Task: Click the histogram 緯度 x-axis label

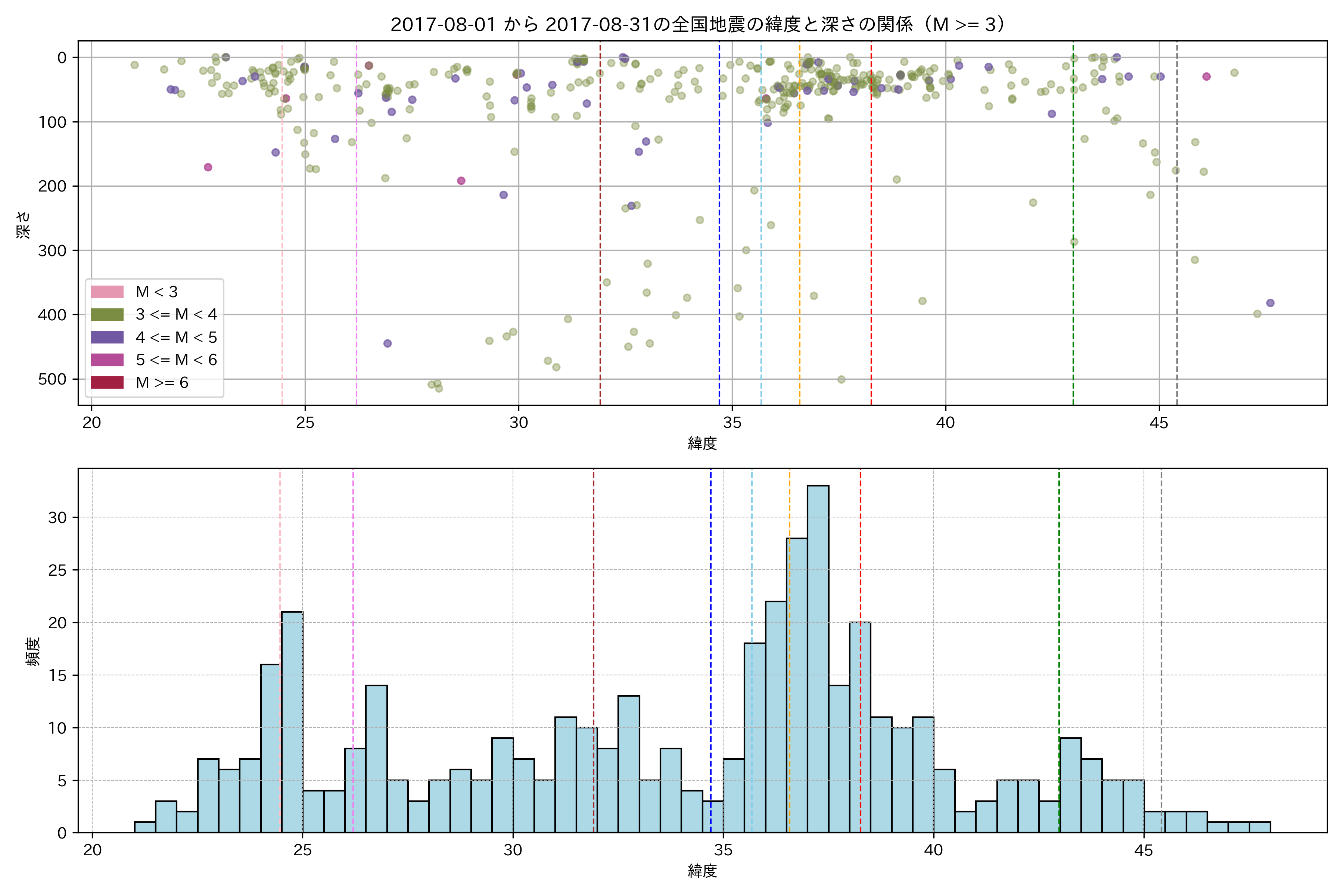Action: 702,871
